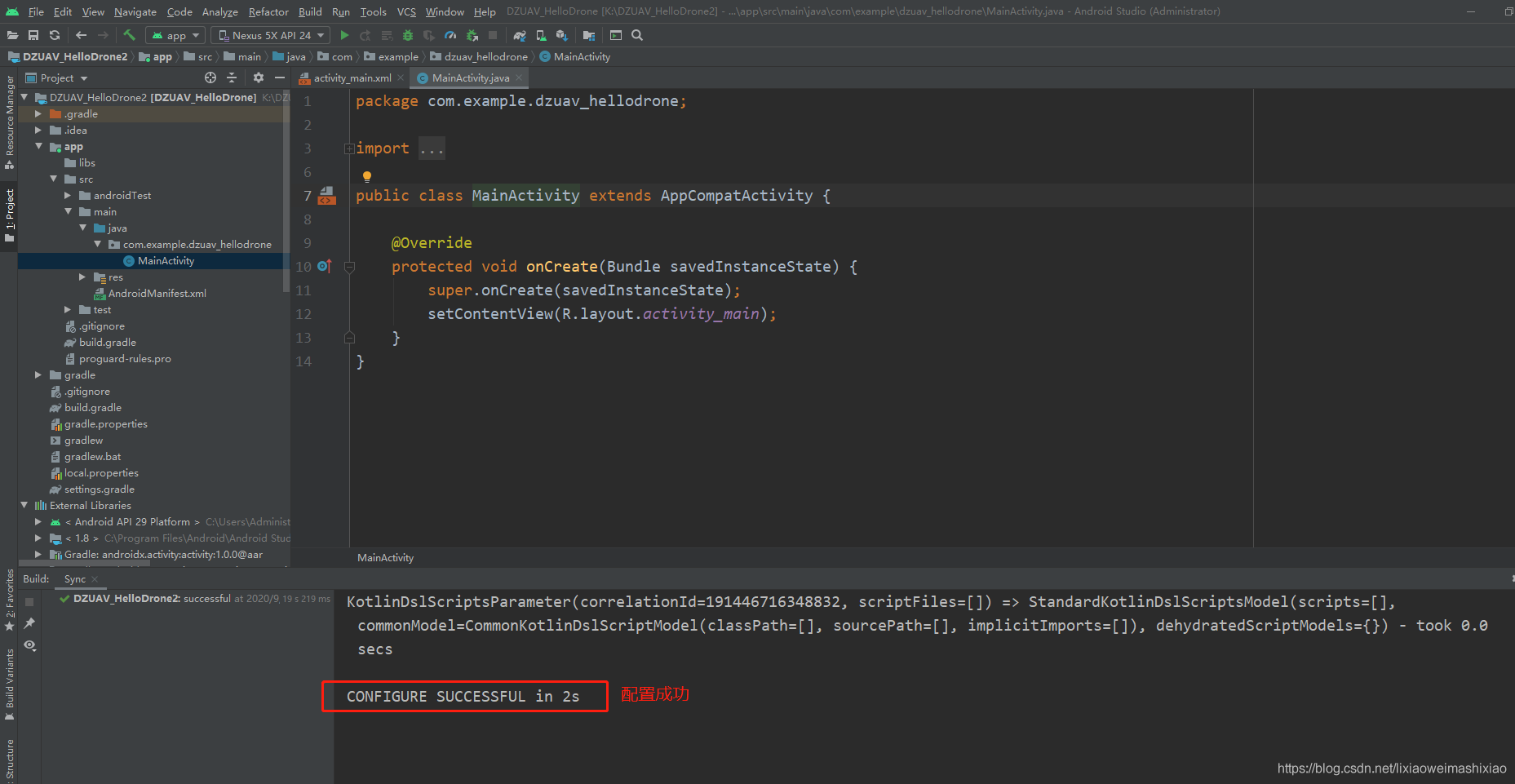Click the yellow lightbulb intention icon

click(367, 176)
